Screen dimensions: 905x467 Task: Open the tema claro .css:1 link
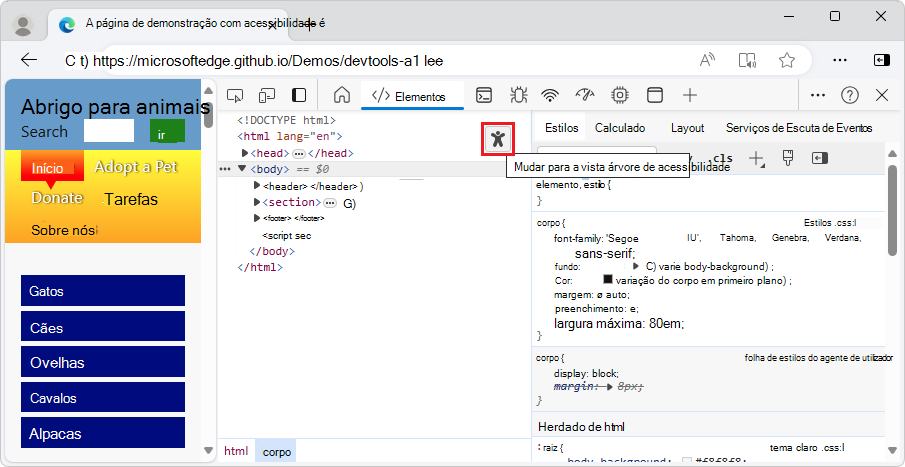pyautogui.click(x=807, y=447)
